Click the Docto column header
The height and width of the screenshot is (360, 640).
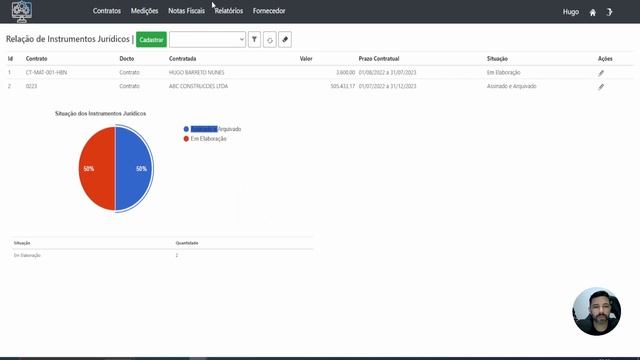[127, 59]
